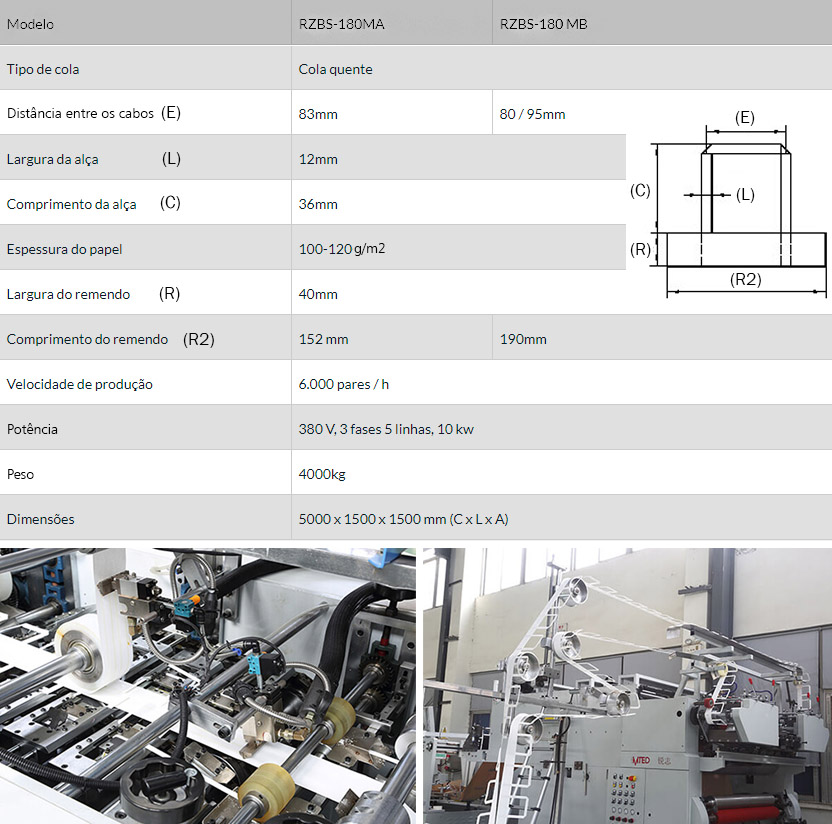Select '380 V, 3 fases 5 linhas, 10 kw'

click(386, 429)
